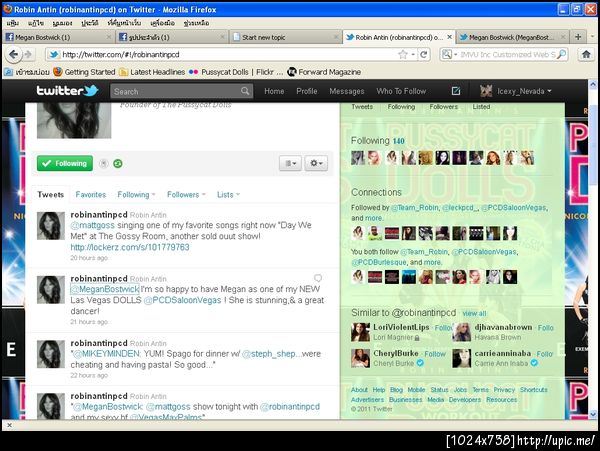600x451 pixels.
Task: Bookmark page with the star icon
Action: pos(403,54)
